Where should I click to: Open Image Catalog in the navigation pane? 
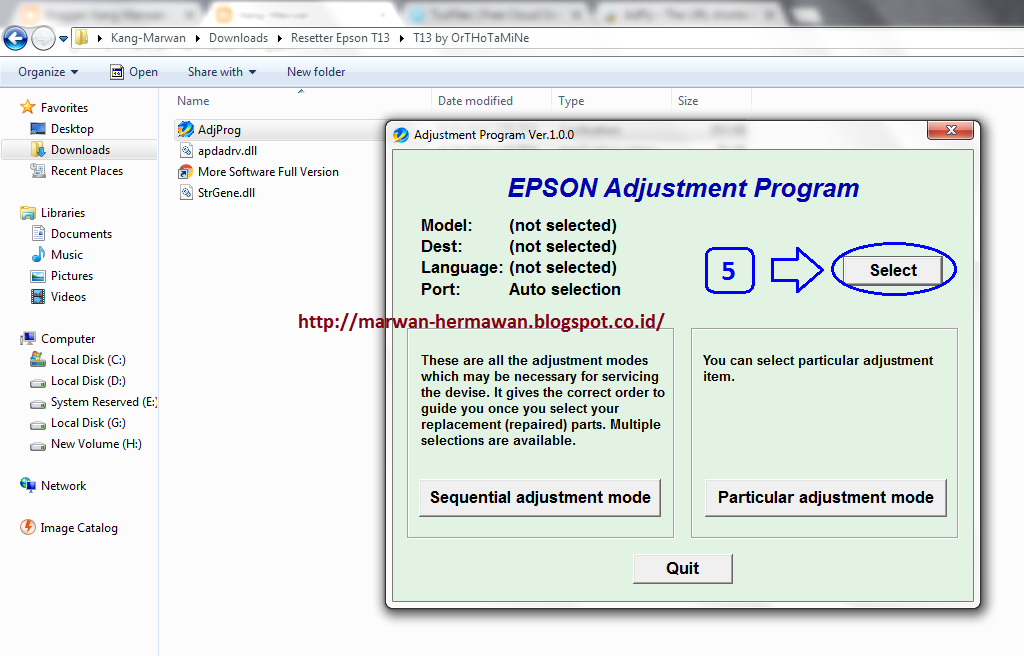78,527
